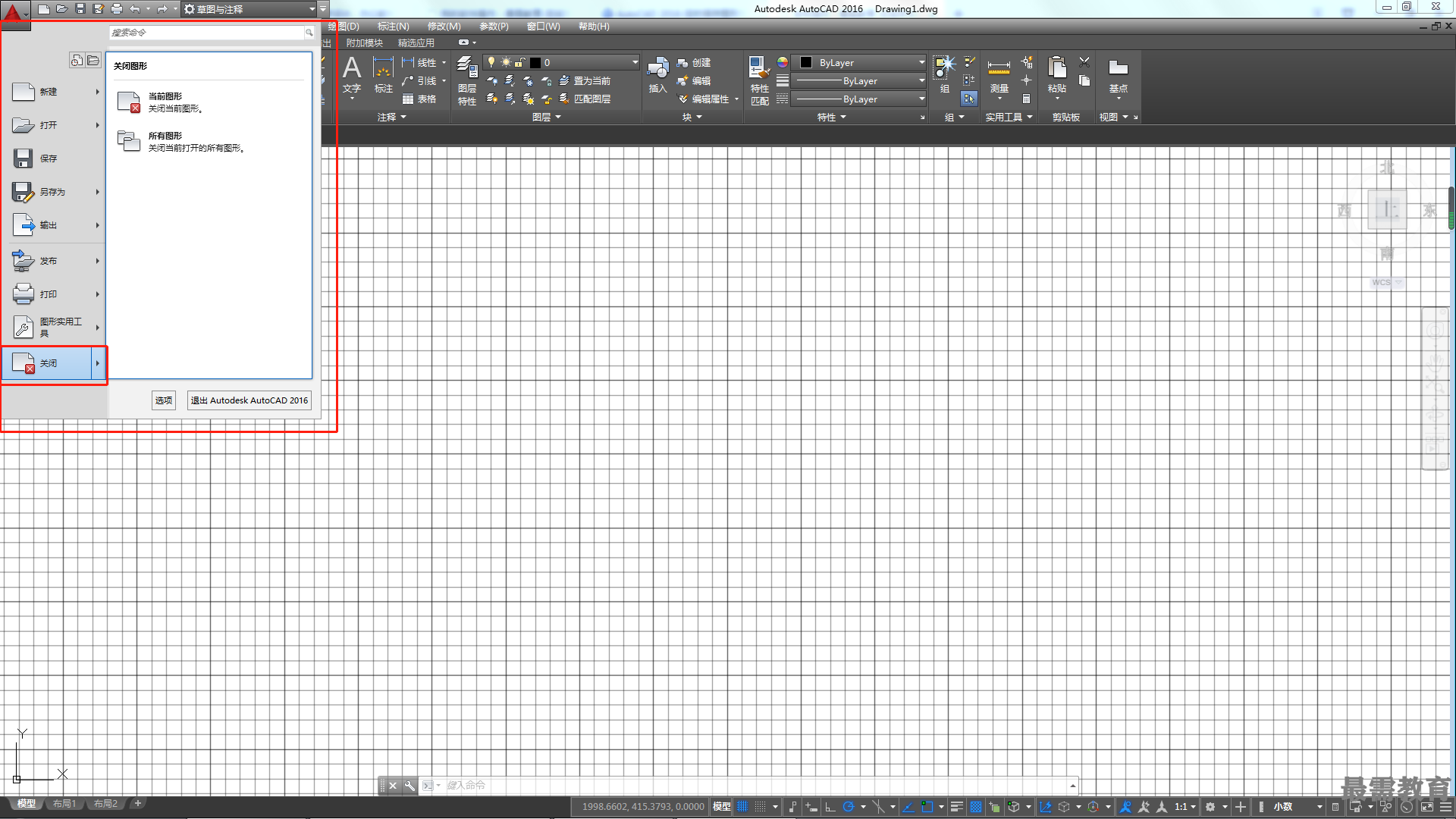Click the command line customize wrench icon
The image size is (1456, 819).
(409, 786)
